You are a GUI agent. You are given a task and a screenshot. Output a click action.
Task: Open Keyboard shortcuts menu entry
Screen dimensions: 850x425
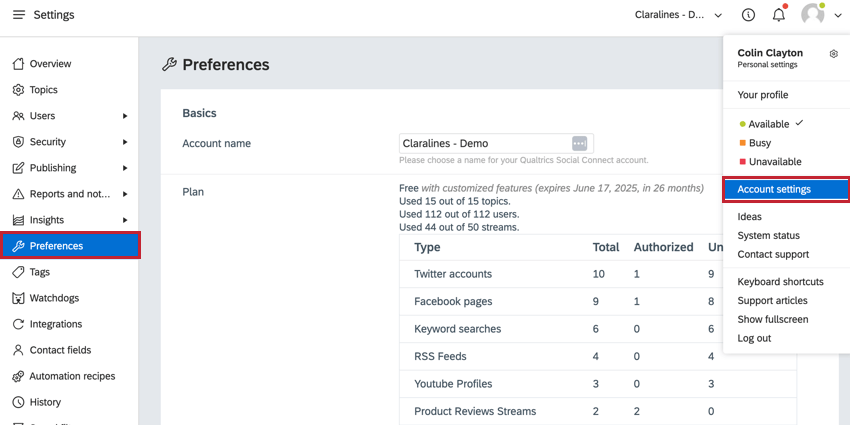(x=780, y=282)
